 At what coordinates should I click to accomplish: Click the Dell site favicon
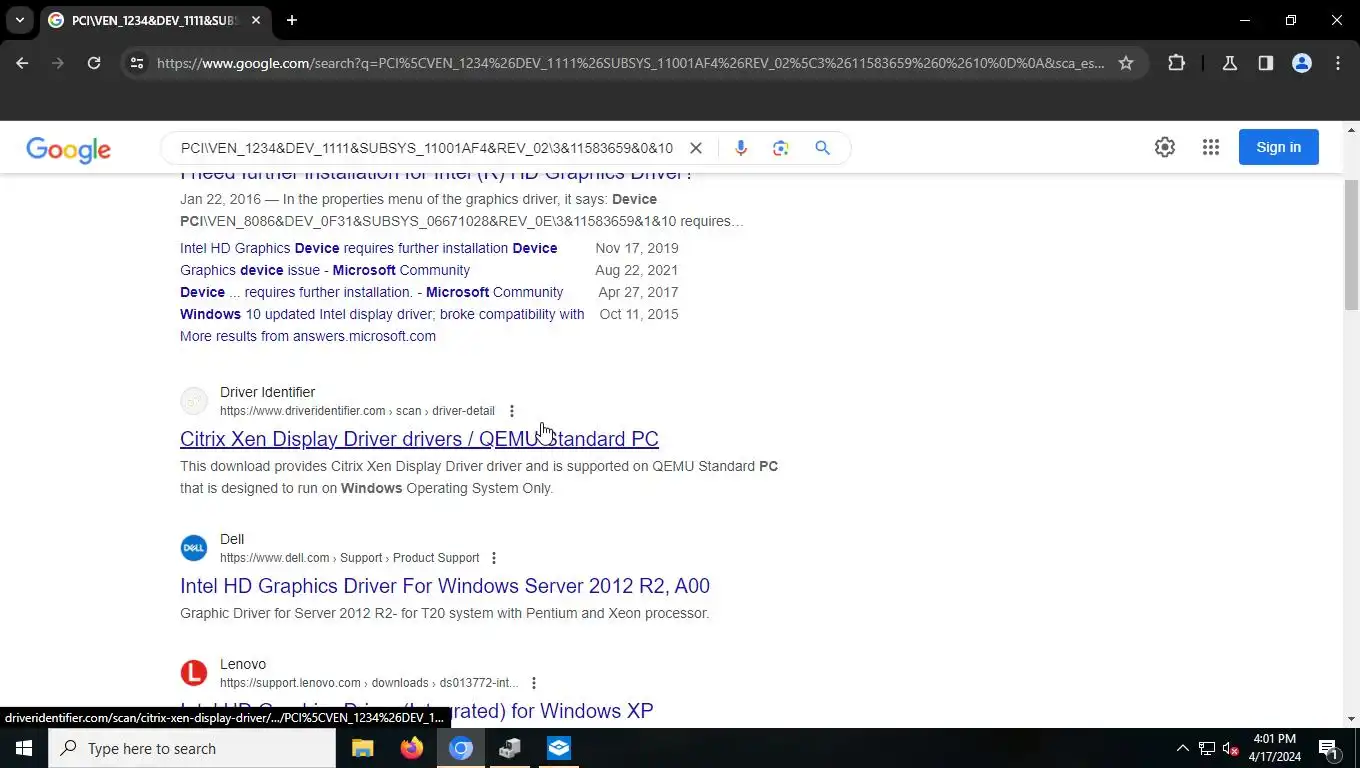coord(194,548)
